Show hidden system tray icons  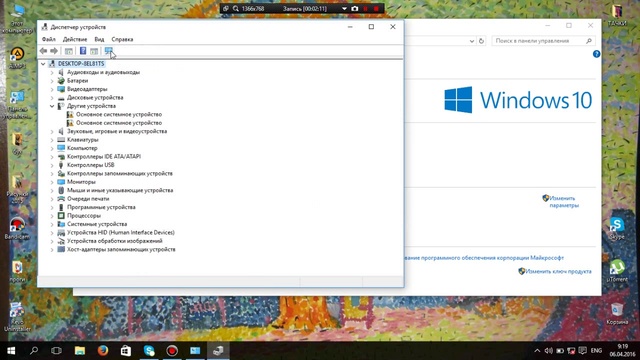537,351
